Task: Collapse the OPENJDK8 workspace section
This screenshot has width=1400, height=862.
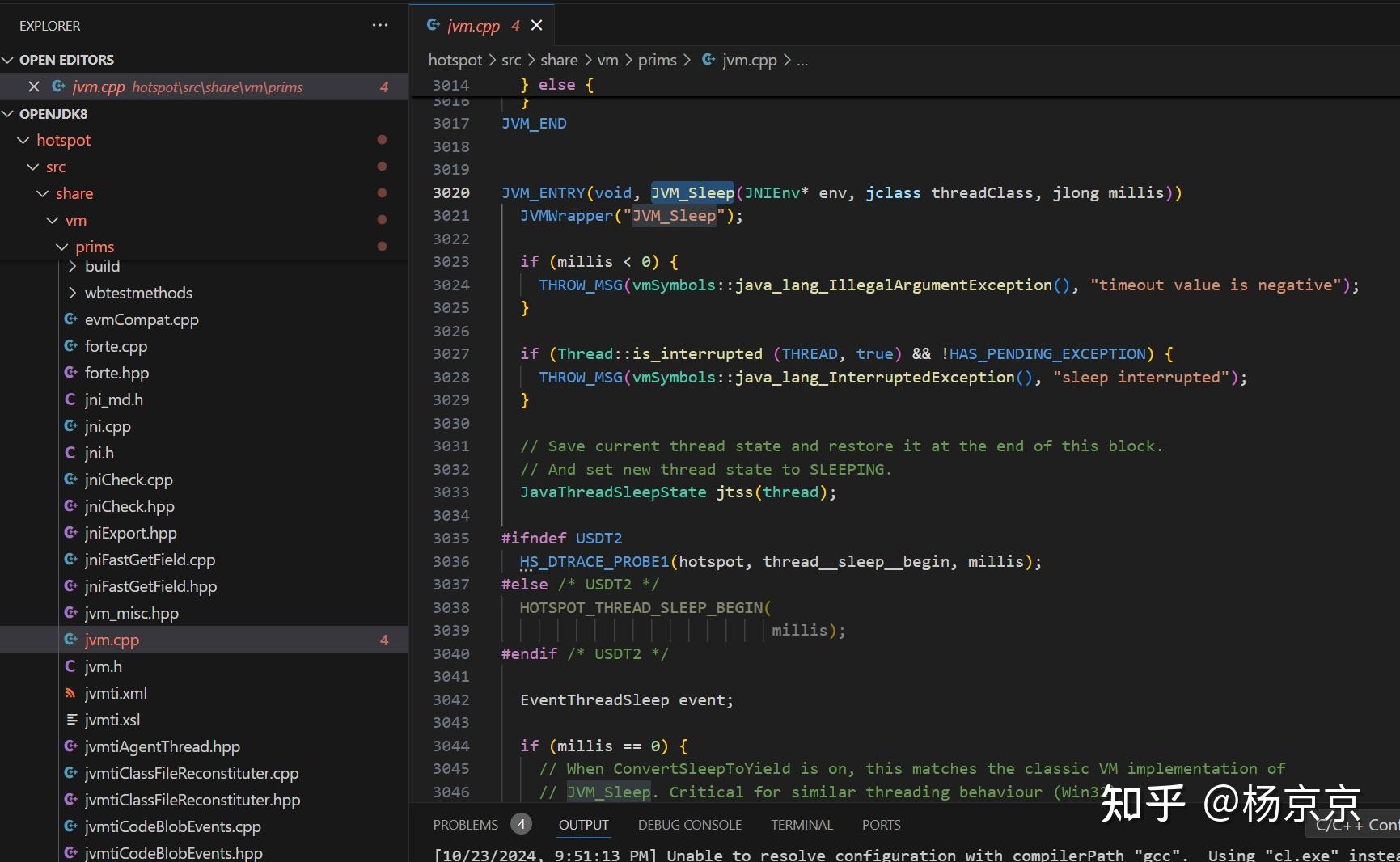Action: pyautogui.click(x=9, y=114)
